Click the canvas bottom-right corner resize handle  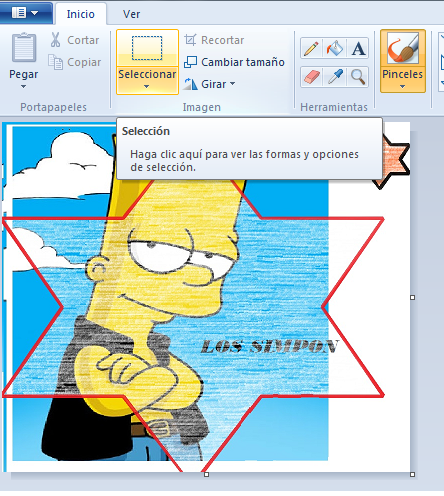[412, 474]
